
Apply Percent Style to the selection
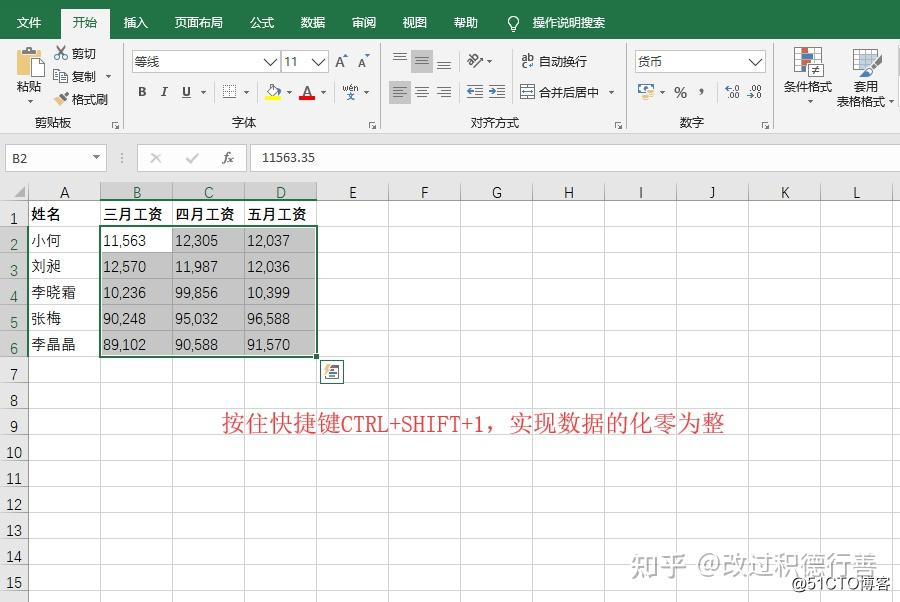tap(679, 93)
